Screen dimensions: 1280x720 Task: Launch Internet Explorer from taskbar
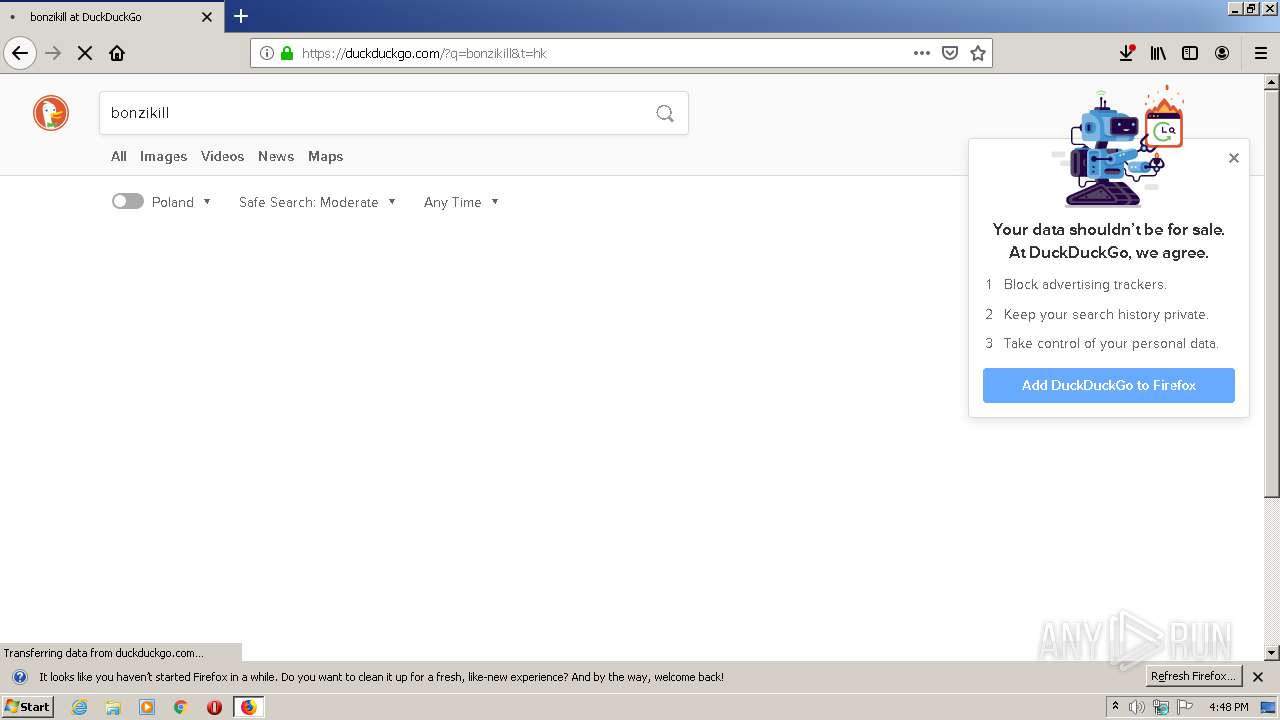tap(79, 707)
